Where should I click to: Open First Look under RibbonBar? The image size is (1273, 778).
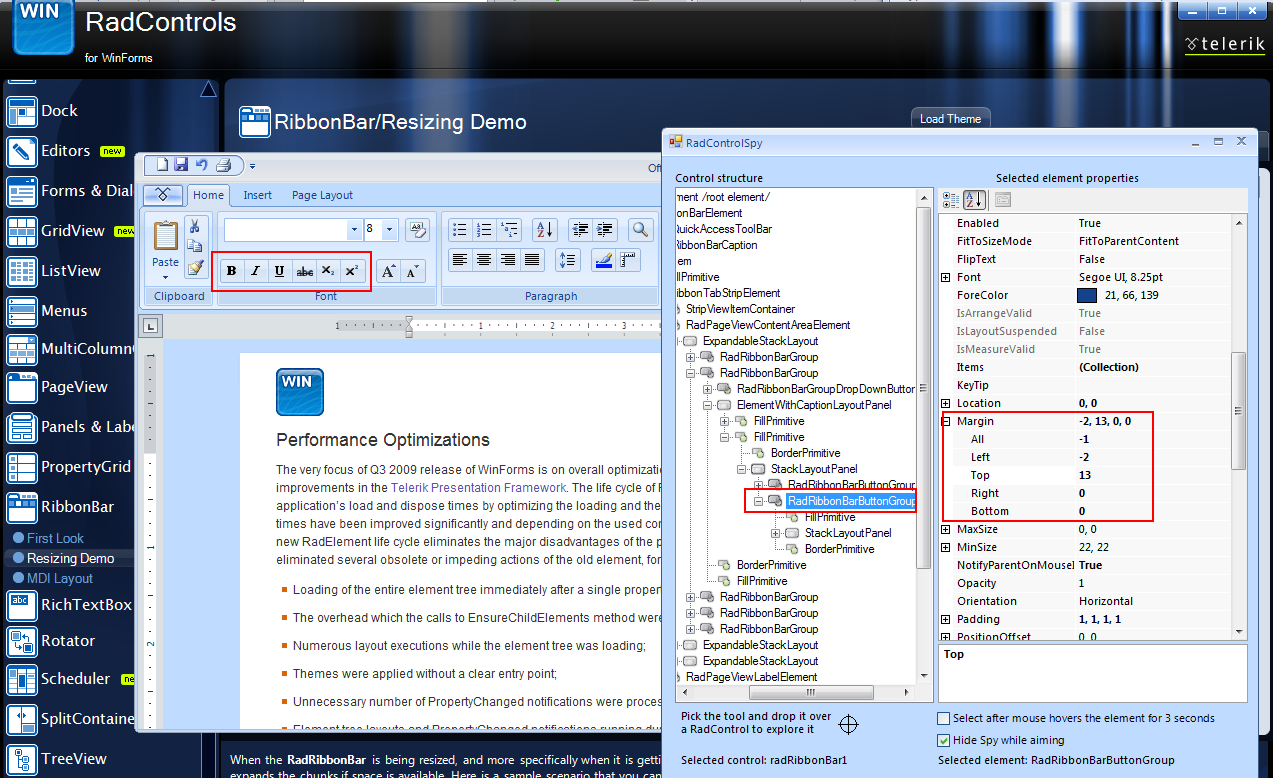tap(56, 538)
